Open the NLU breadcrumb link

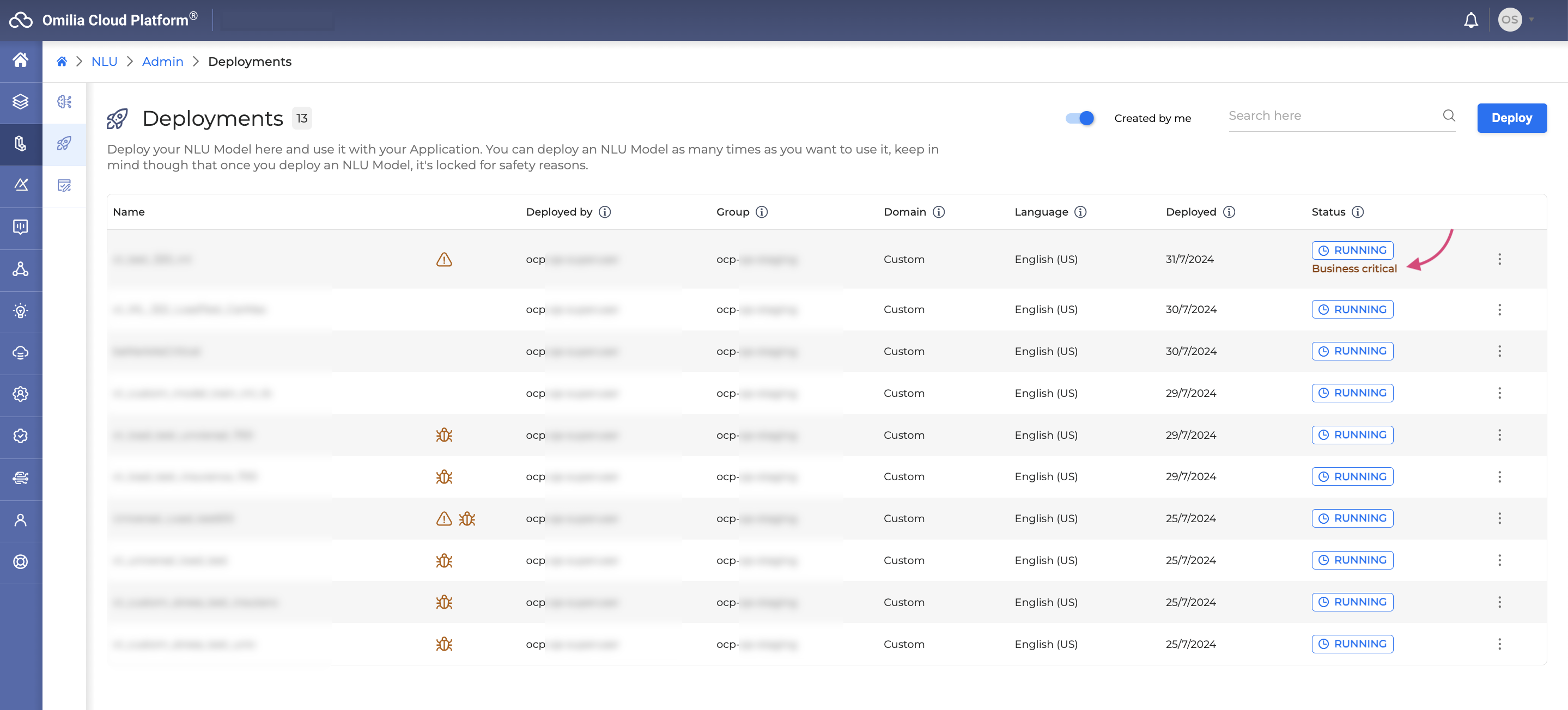click(x=104, y=62)
